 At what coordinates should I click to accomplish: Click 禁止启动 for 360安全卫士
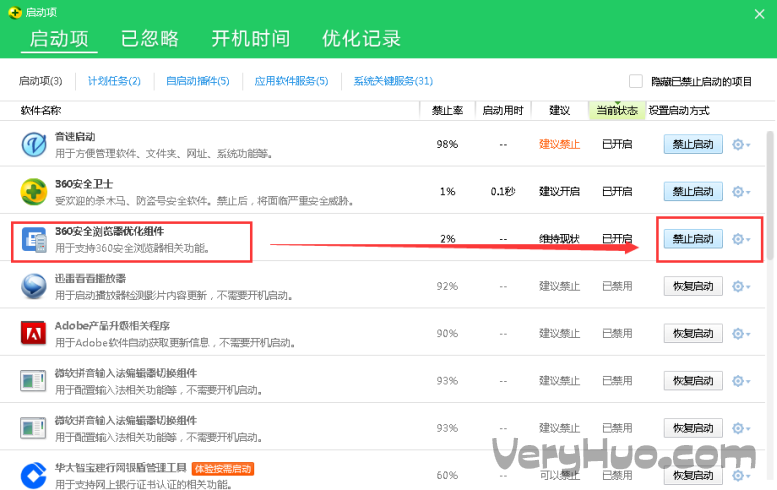point(693,191)
